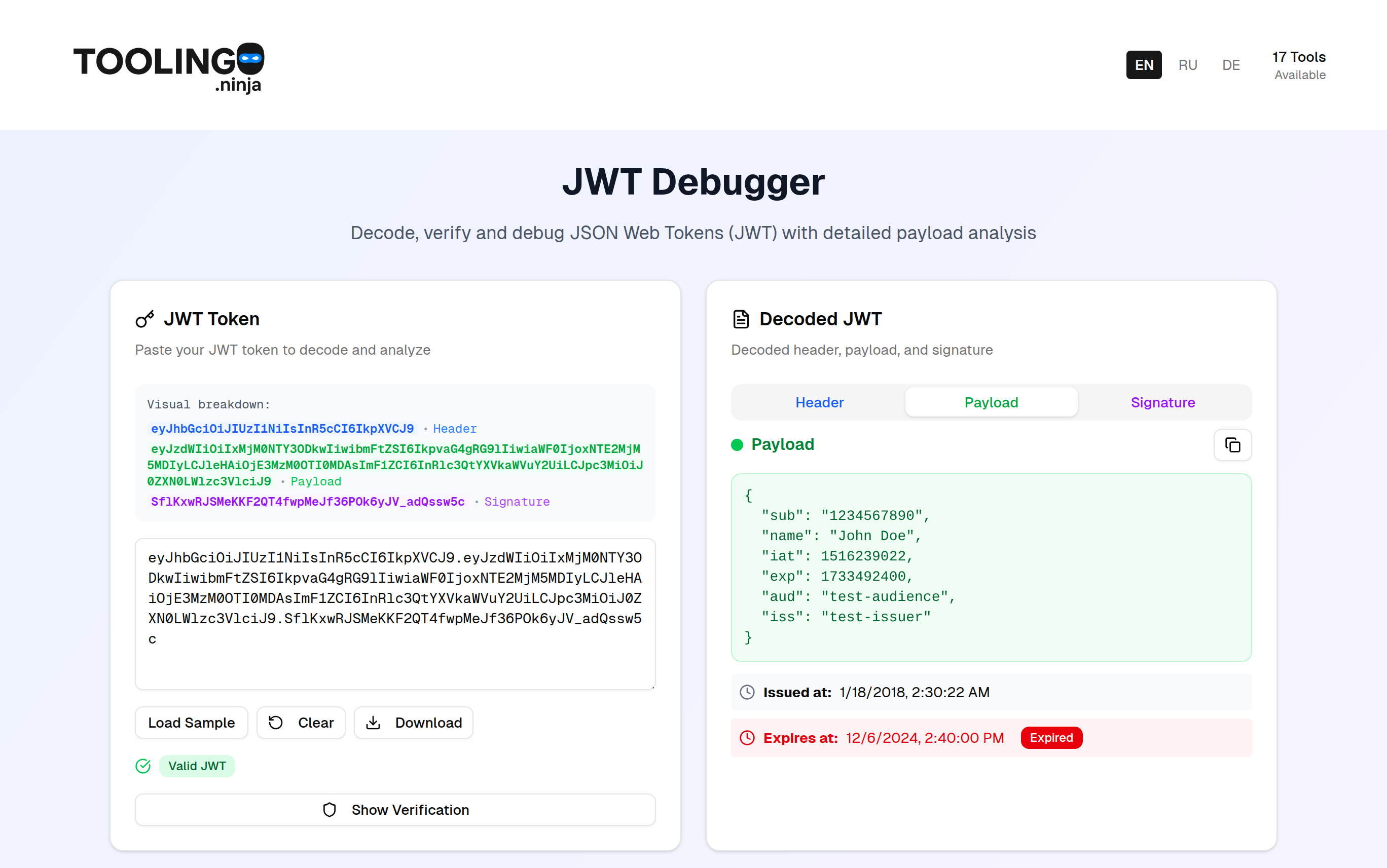Click the blue "Header" breakdown label
The width and height of the screenshot is (1387, 868).
(454, 429)
